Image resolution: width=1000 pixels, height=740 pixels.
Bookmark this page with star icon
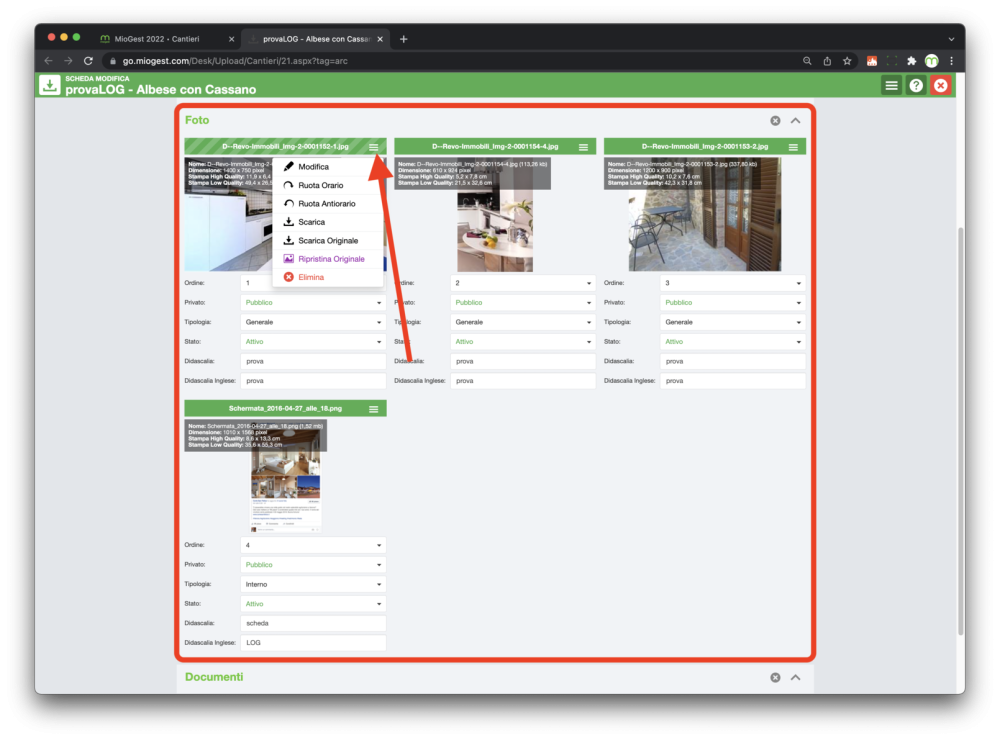[x=847, y=61]
